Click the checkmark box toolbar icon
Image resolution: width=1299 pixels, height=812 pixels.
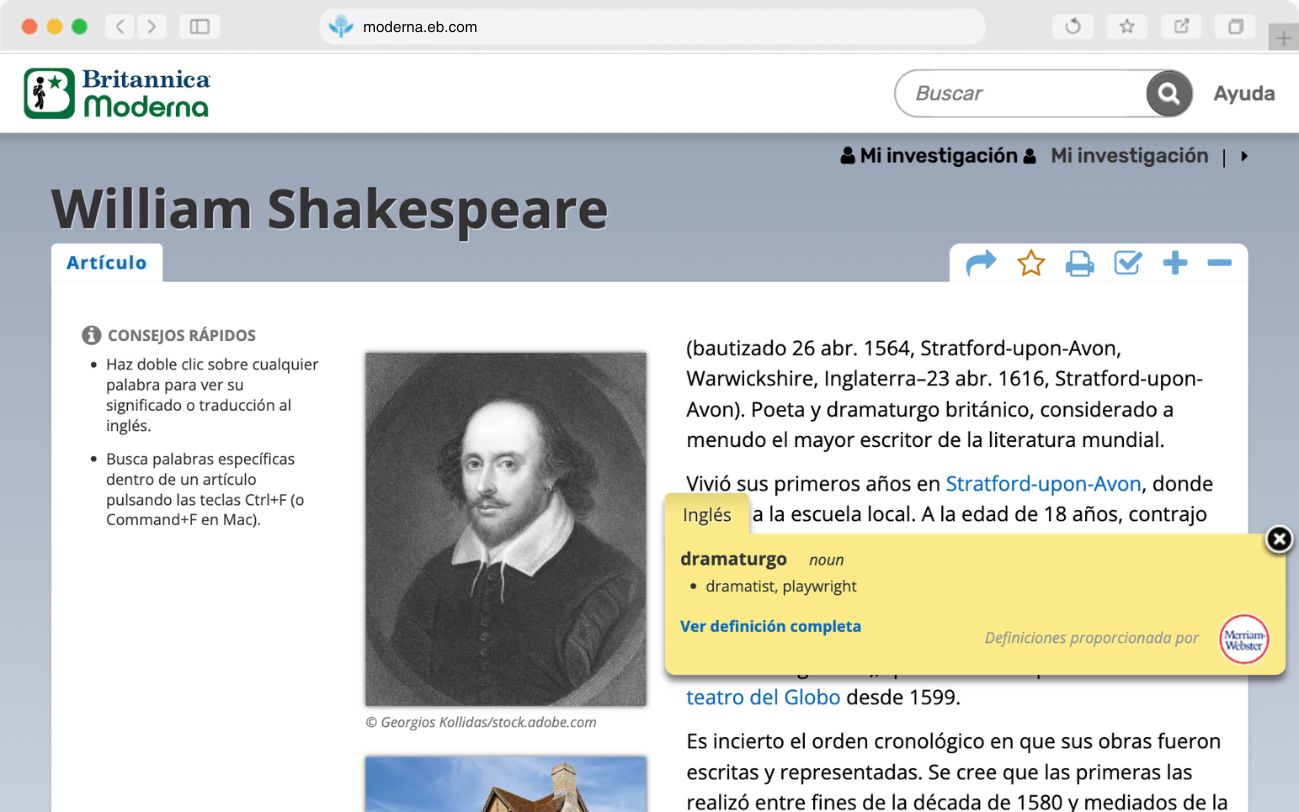(x=1128, y=264)
